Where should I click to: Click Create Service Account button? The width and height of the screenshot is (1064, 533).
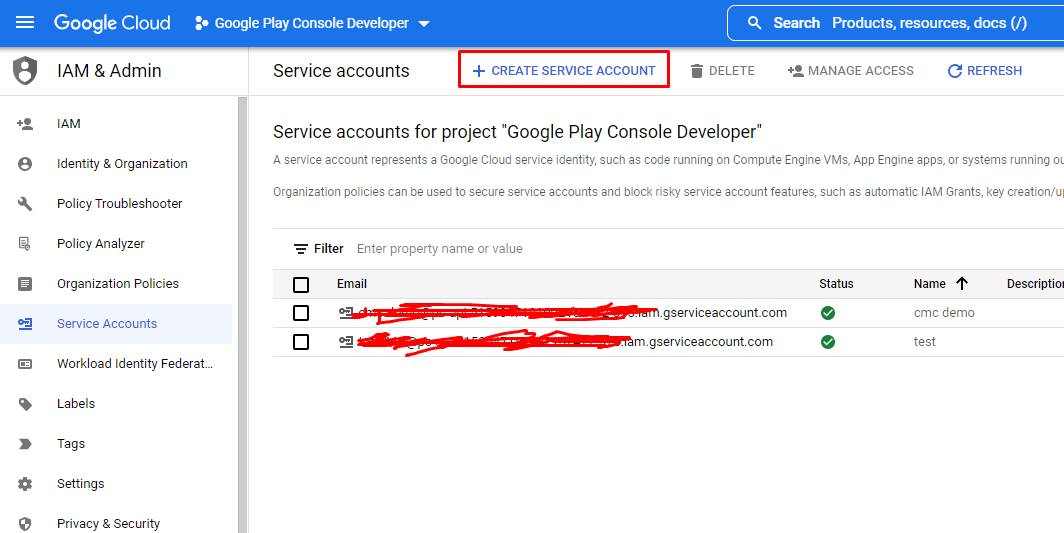564,71
